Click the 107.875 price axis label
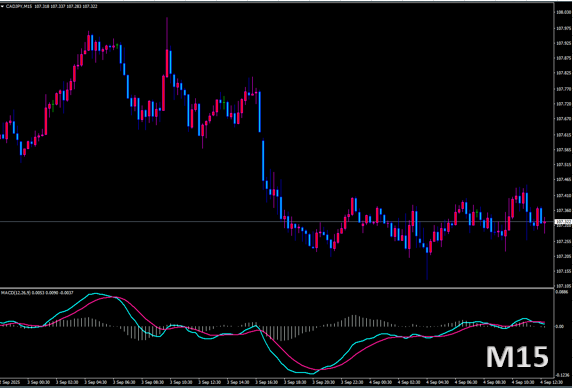 pos(563,58)
